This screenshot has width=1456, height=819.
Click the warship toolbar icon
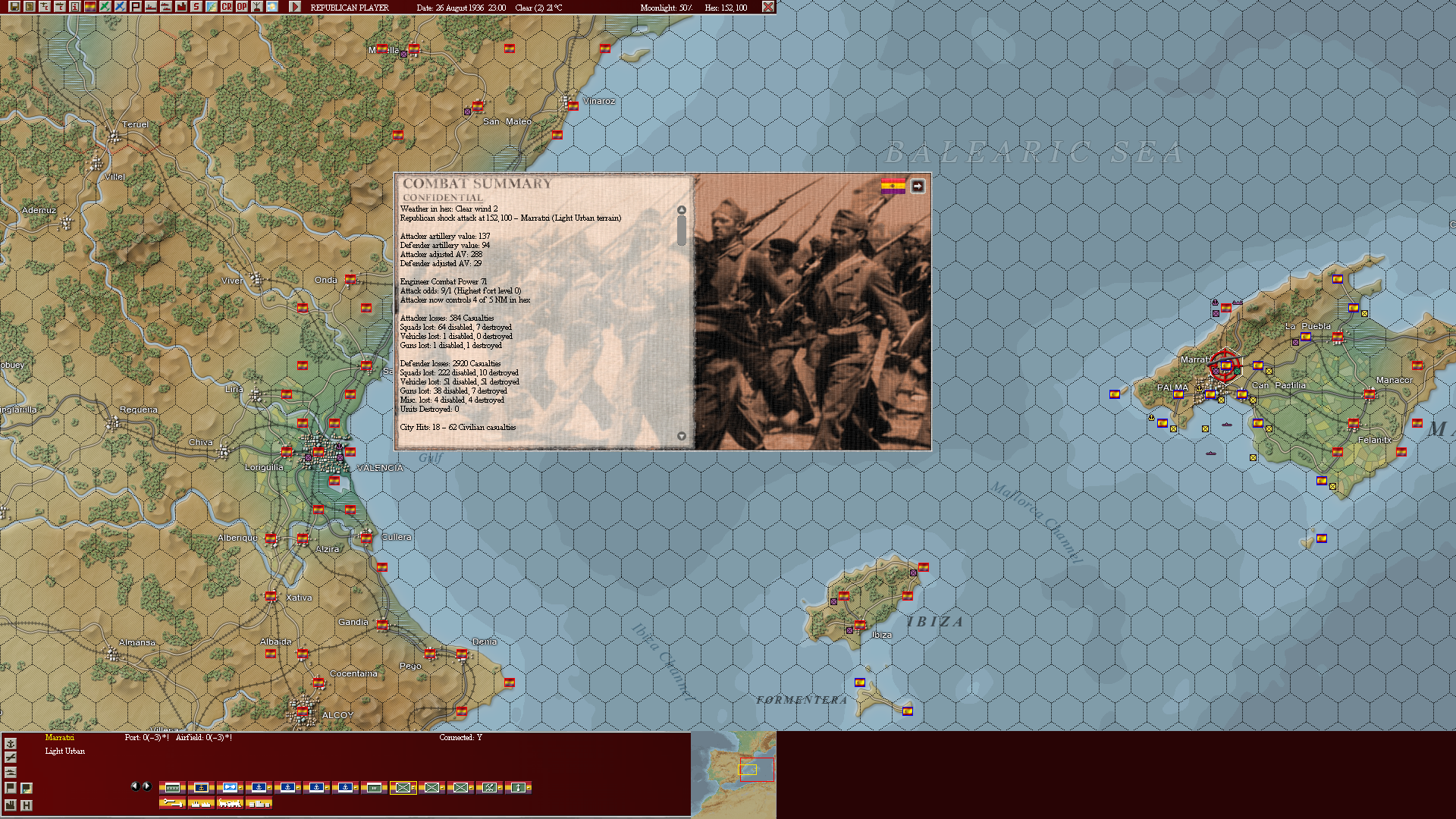pos(150,6)
